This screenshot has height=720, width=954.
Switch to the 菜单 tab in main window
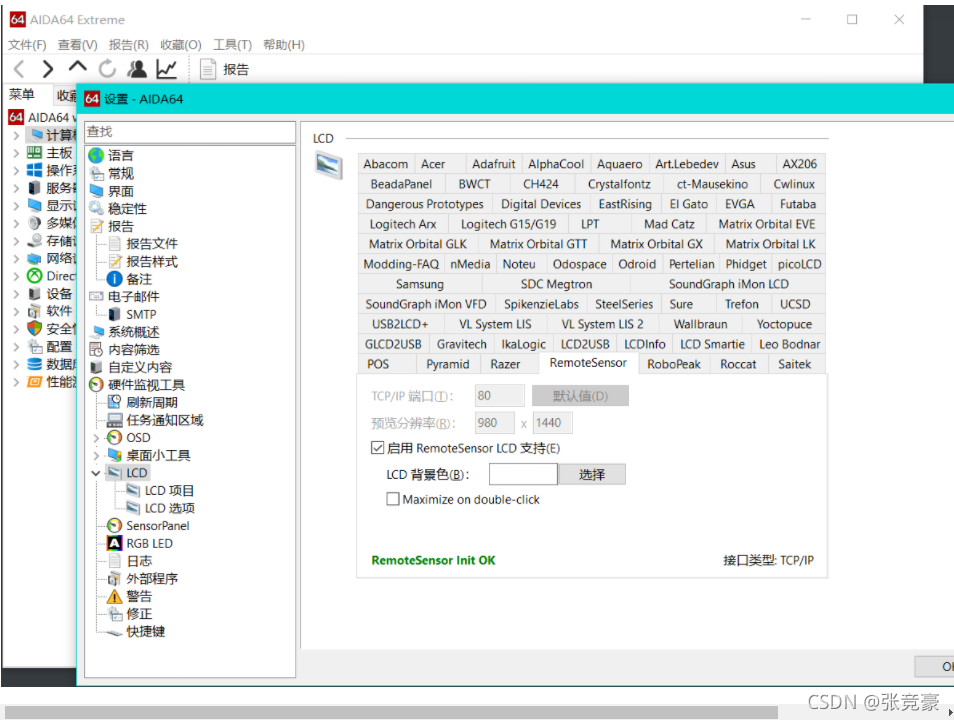[x=22, y=94]
